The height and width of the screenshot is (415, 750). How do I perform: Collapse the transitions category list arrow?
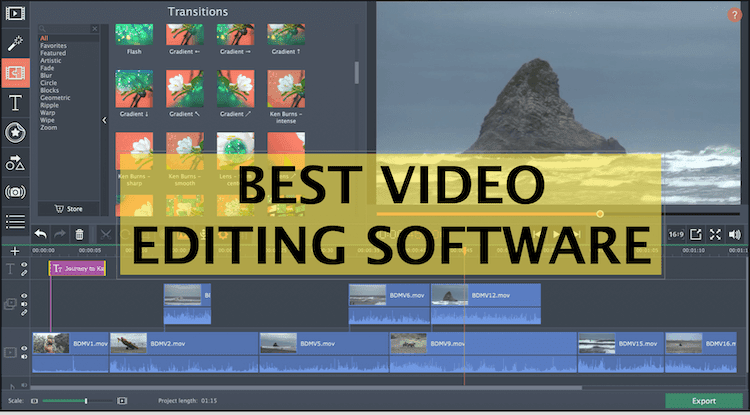click(x=104, y=120)
